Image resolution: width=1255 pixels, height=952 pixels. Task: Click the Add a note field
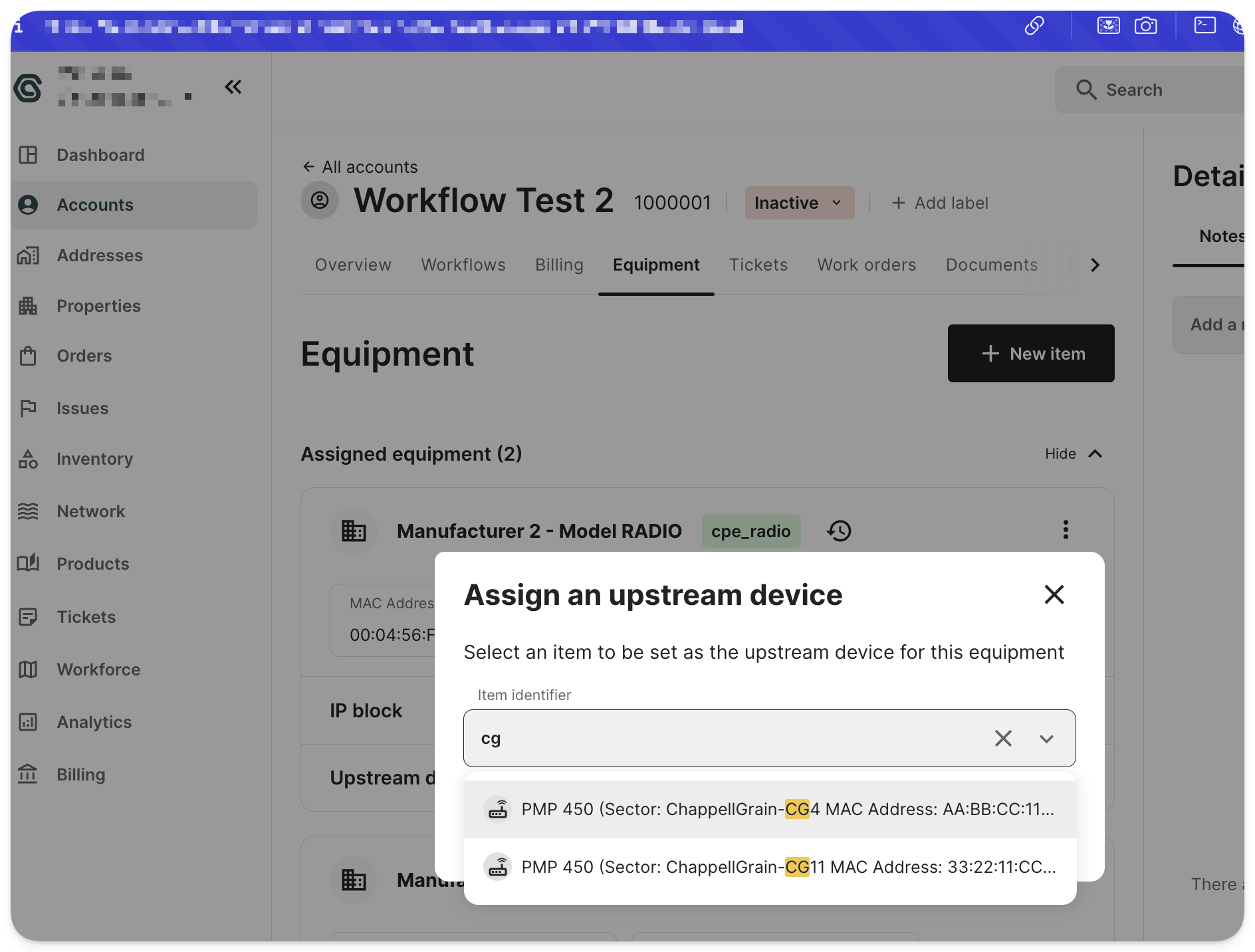point(1209,324)
